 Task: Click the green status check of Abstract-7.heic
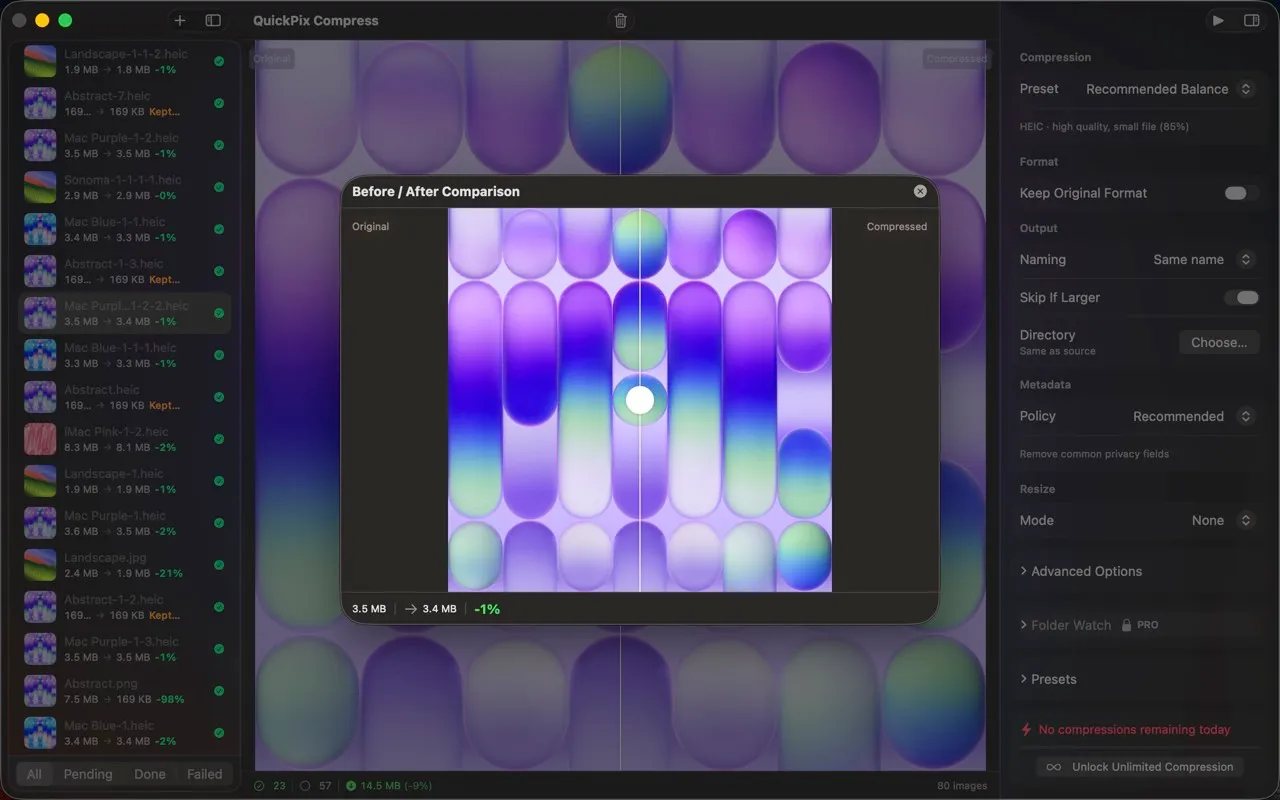[x=219, y=103]
